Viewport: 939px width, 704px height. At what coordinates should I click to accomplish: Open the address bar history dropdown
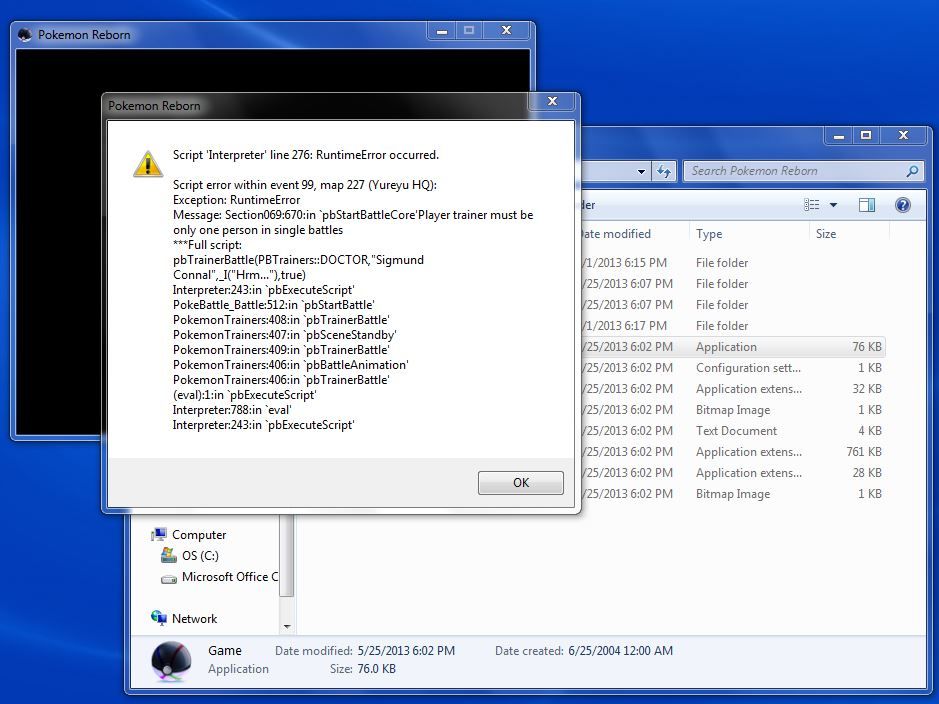point(641,172)
